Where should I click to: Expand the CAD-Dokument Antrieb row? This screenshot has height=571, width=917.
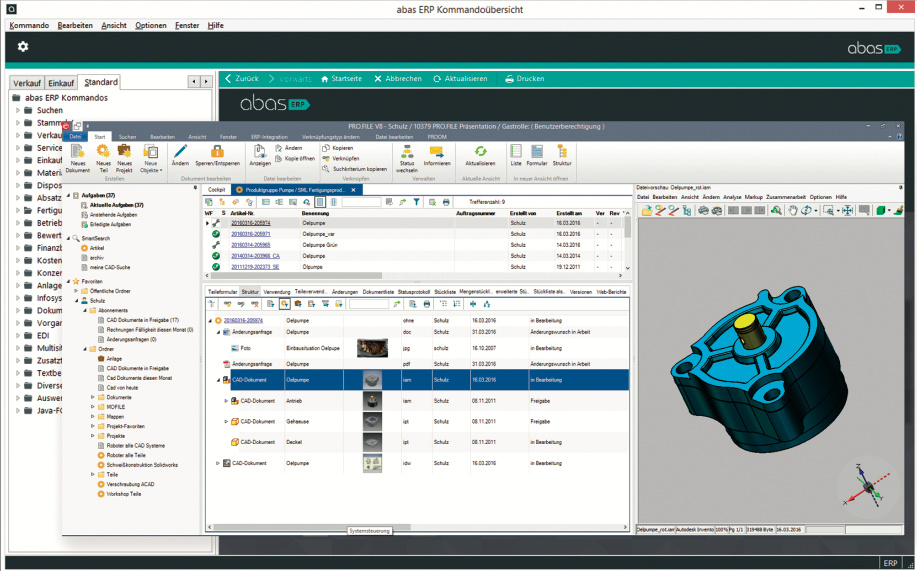click(226, 401)
